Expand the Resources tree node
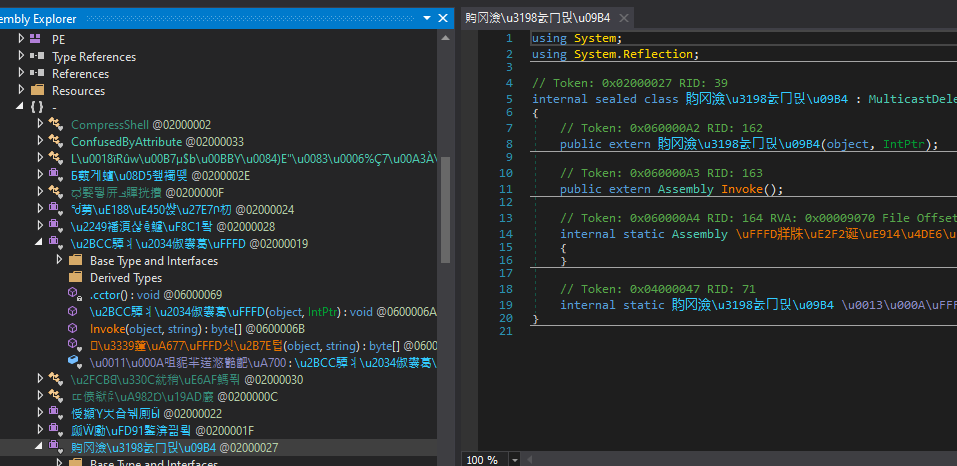 click(22, 91)
